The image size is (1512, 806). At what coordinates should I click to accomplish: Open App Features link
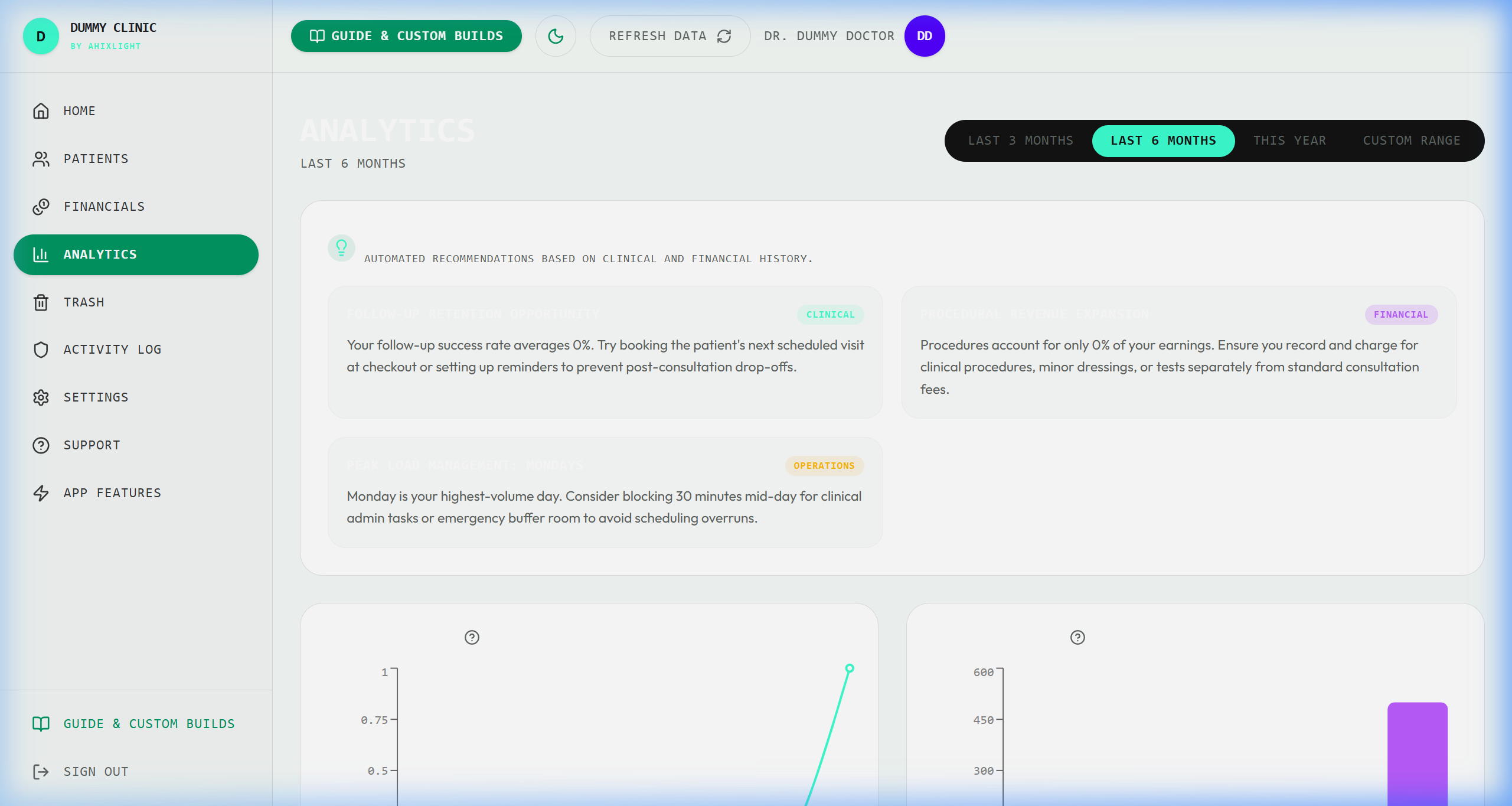136,493
